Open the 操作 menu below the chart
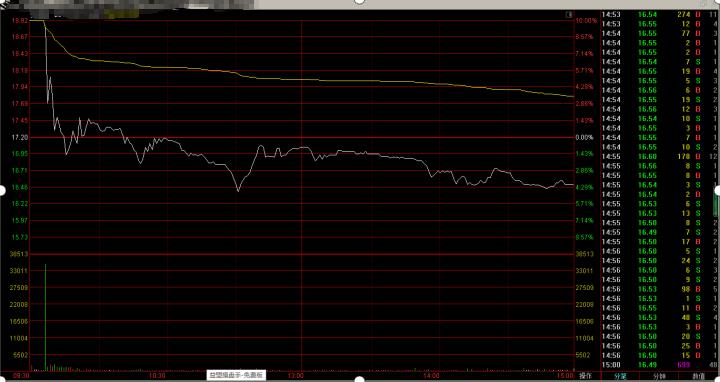Viewport: 720px width, 382px height. [585, 376]
